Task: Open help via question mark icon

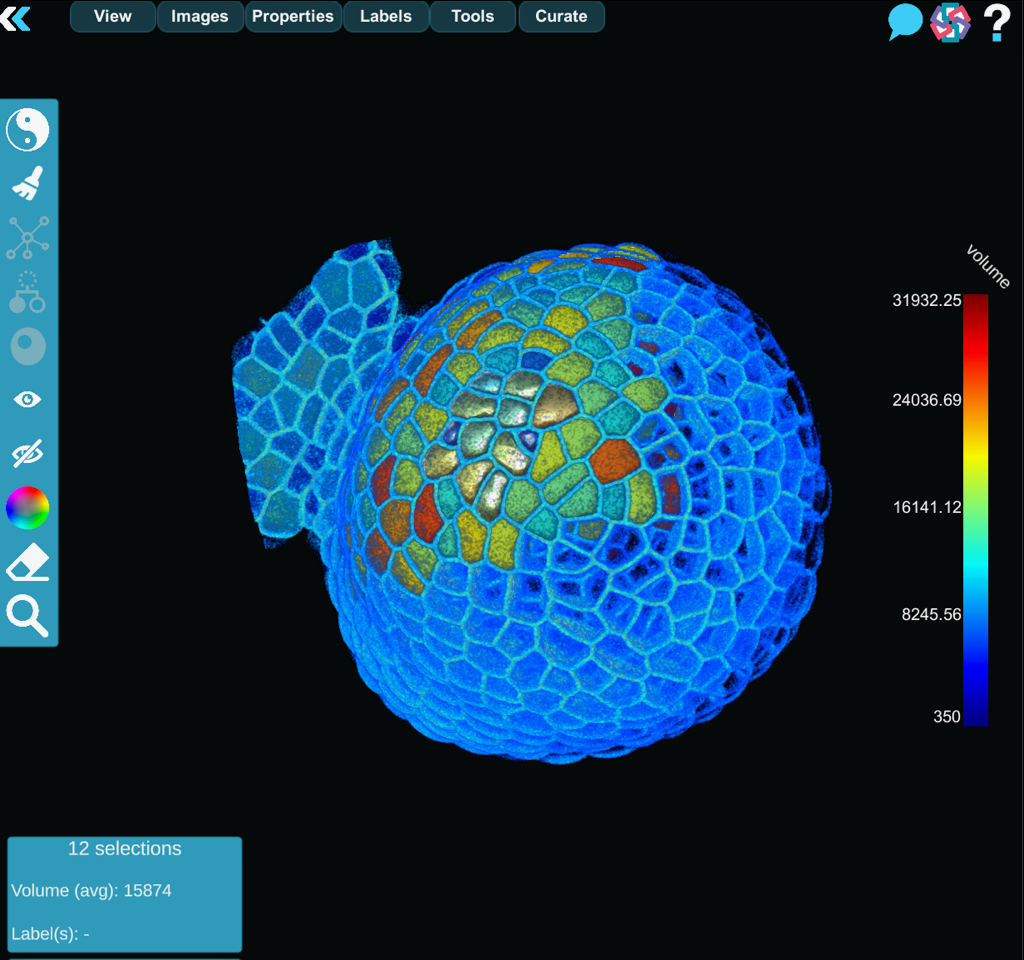Action: pos(997,22)
